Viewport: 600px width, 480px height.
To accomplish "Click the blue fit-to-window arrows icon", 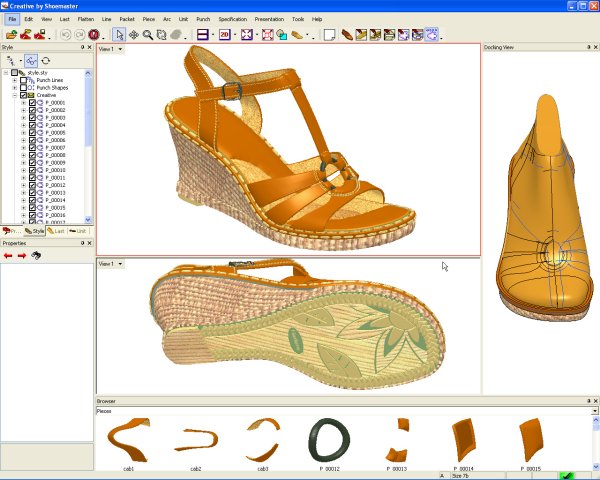I will coord(247,35).
